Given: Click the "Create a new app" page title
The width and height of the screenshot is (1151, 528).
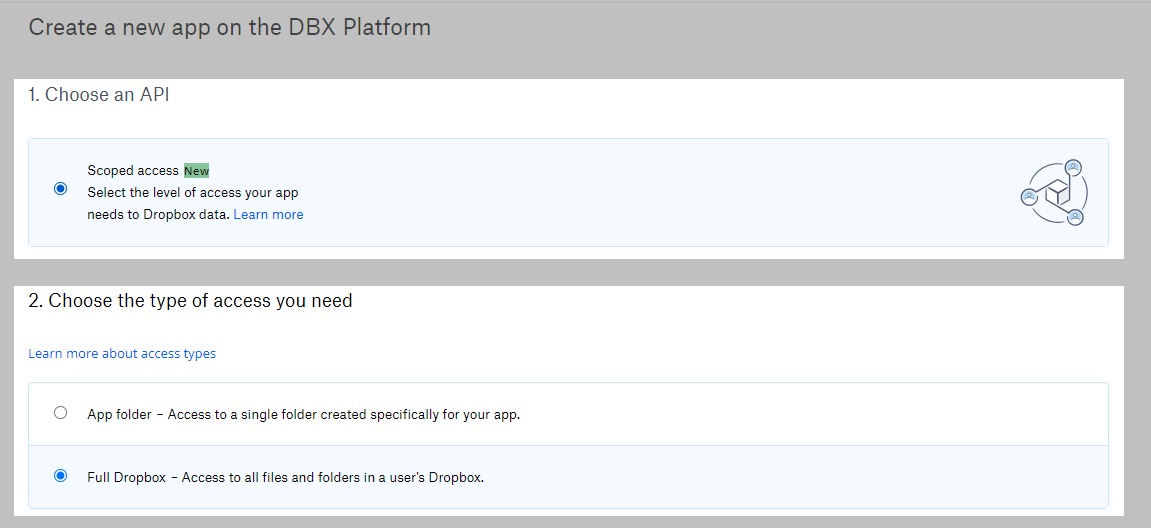Looking at the screenshot, I should point(229,27).
